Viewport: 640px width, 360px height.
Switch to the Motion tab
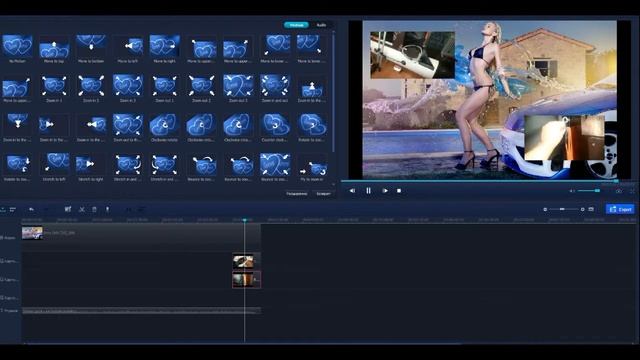(x=296, y=25)
